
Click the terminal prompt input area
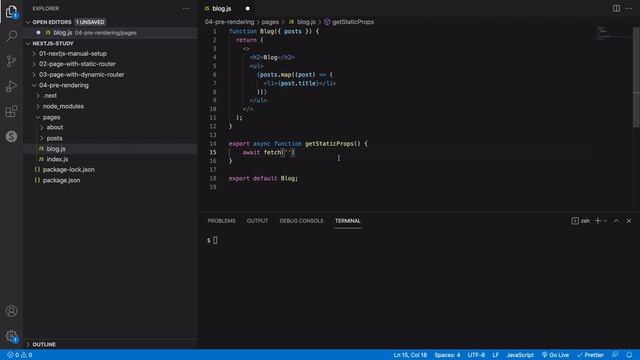click(215, 240)
